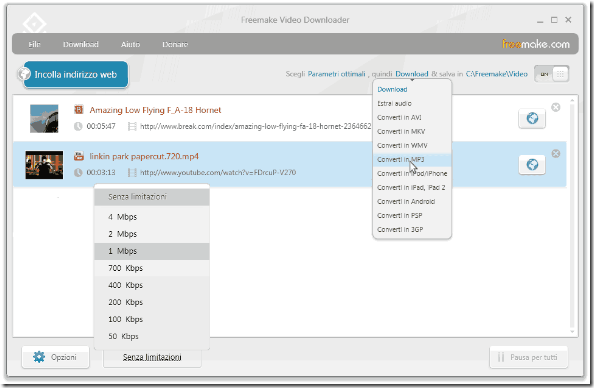Image resolution: width=594 pixels, height=388 pixels.
Task: Open papercut video in browser globe button
Action: point(532,165)
